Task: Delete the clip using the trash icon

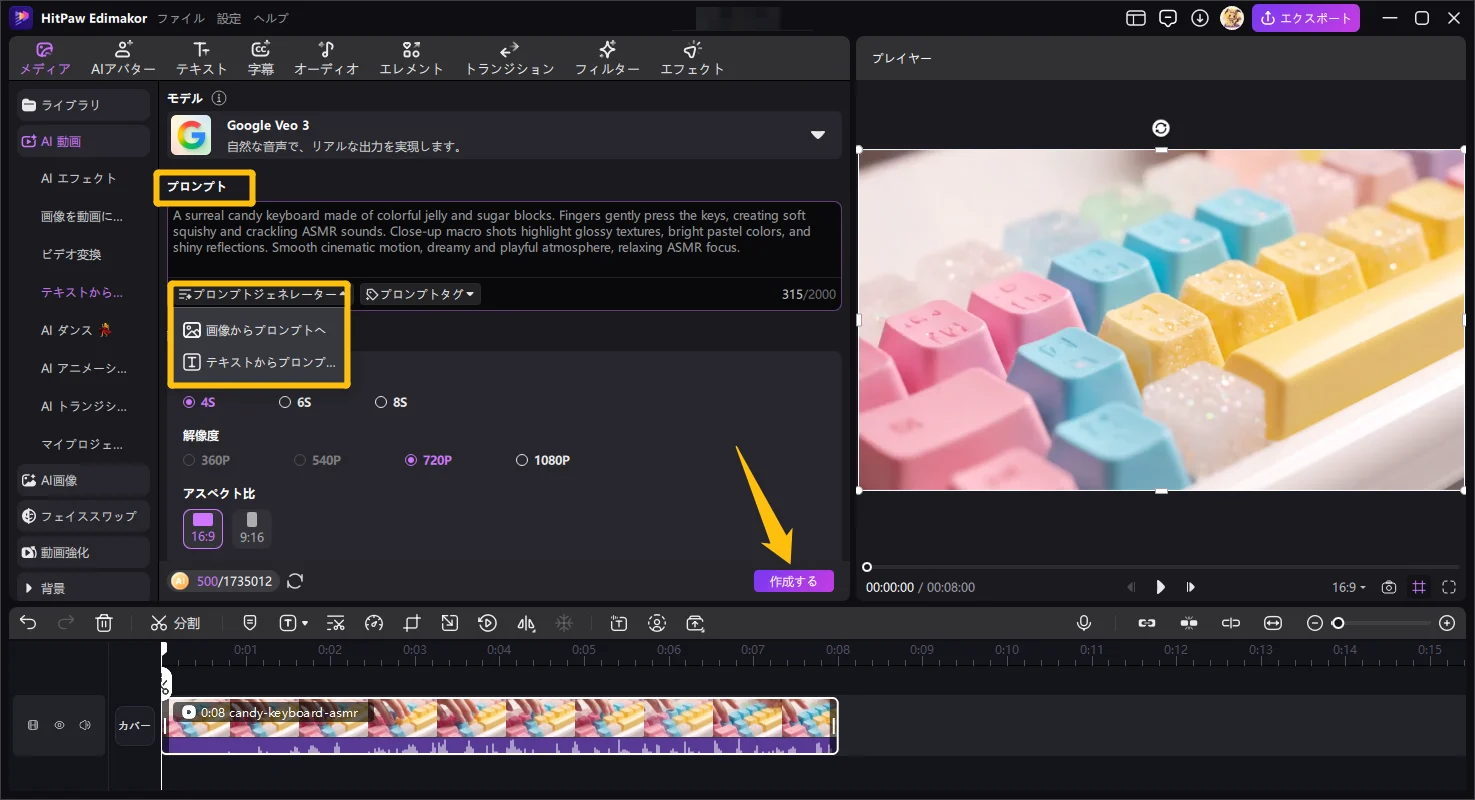Action: 104,622
